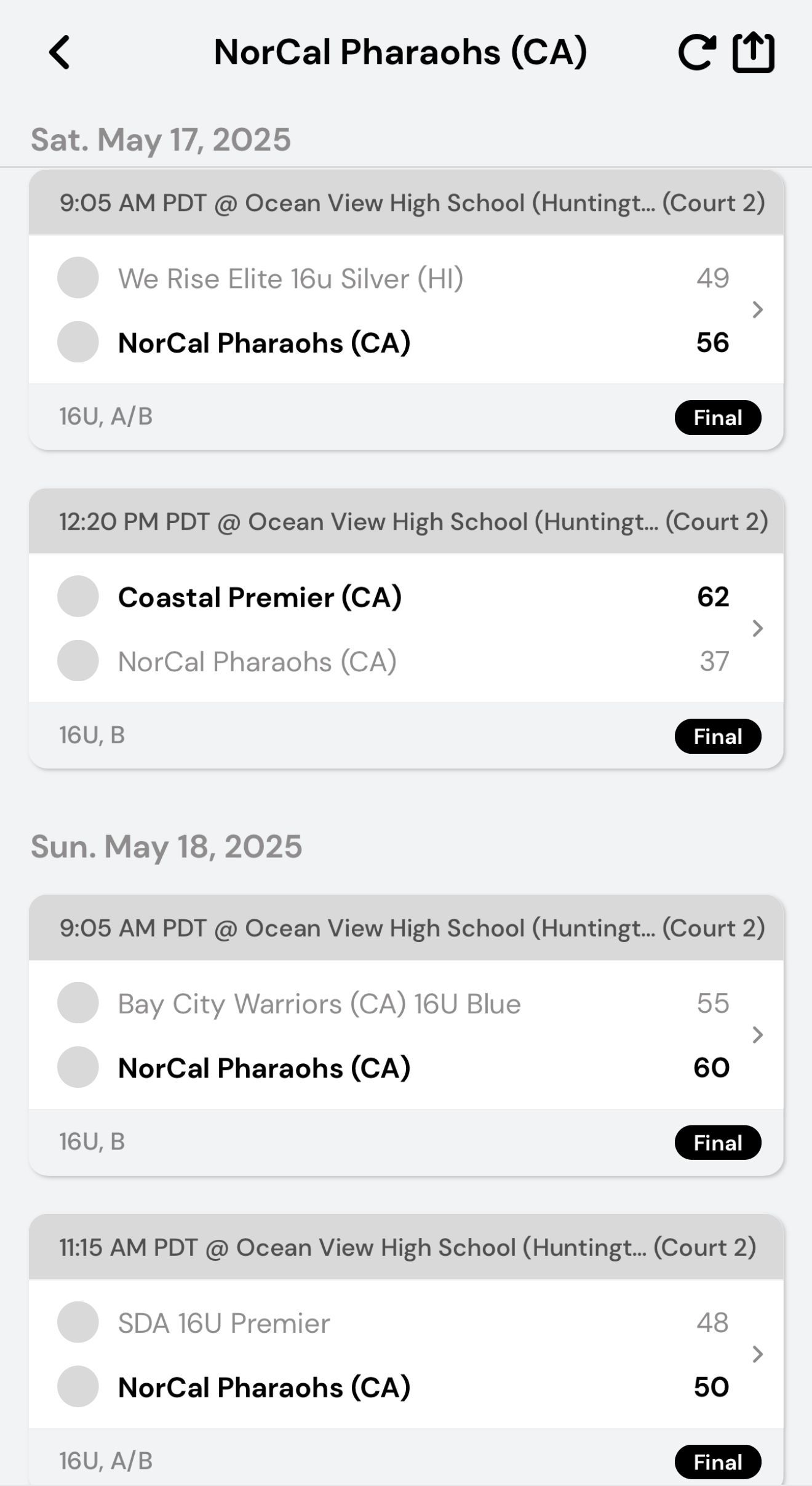This screenshot has height=1486, width=812.
Task: Tap Final badge on 16U, A/B Saturday game
Action: tap(717, 418)
